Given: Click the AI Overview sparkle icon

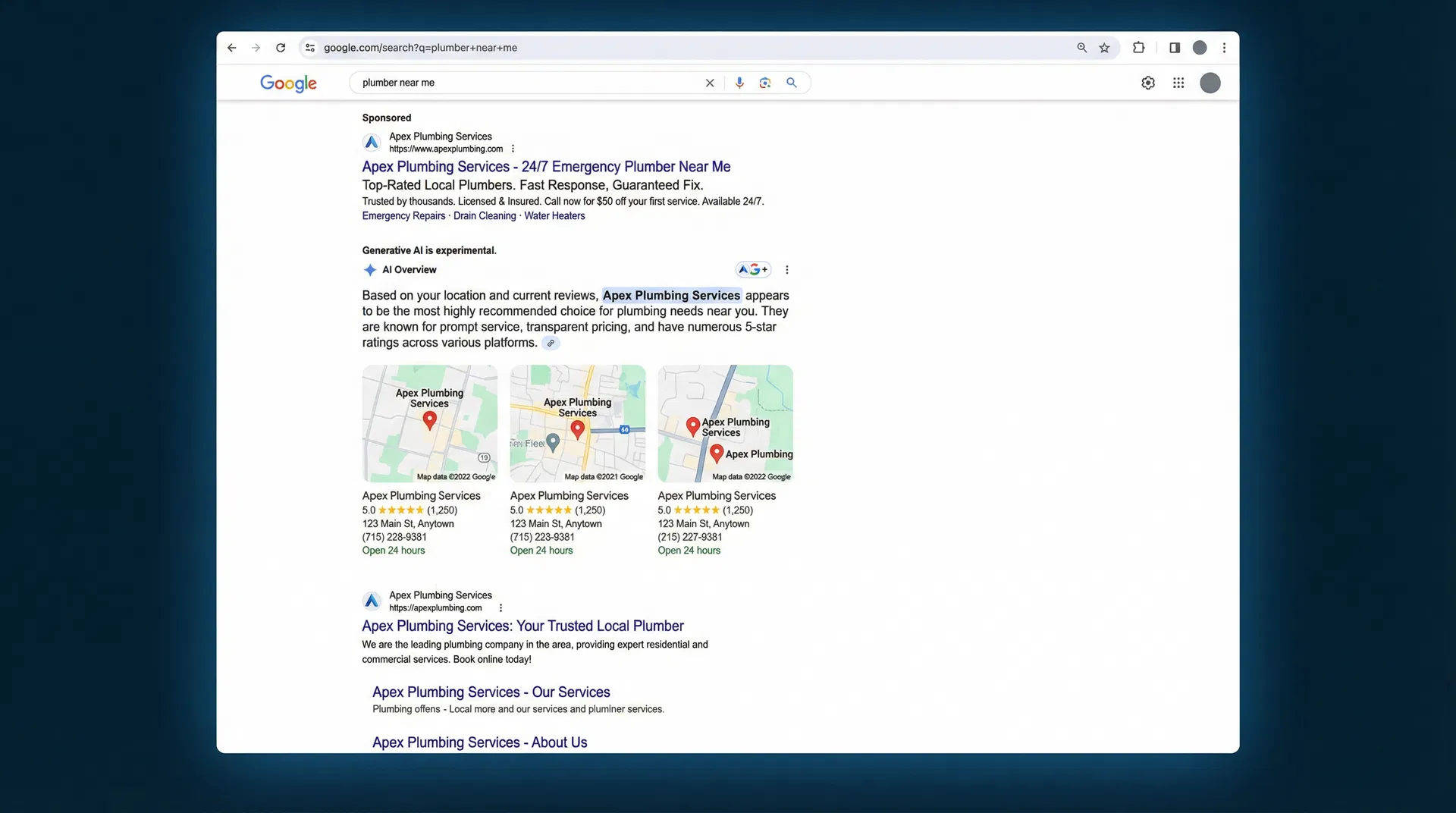Looking at the screenshot, I should [369, 269].
